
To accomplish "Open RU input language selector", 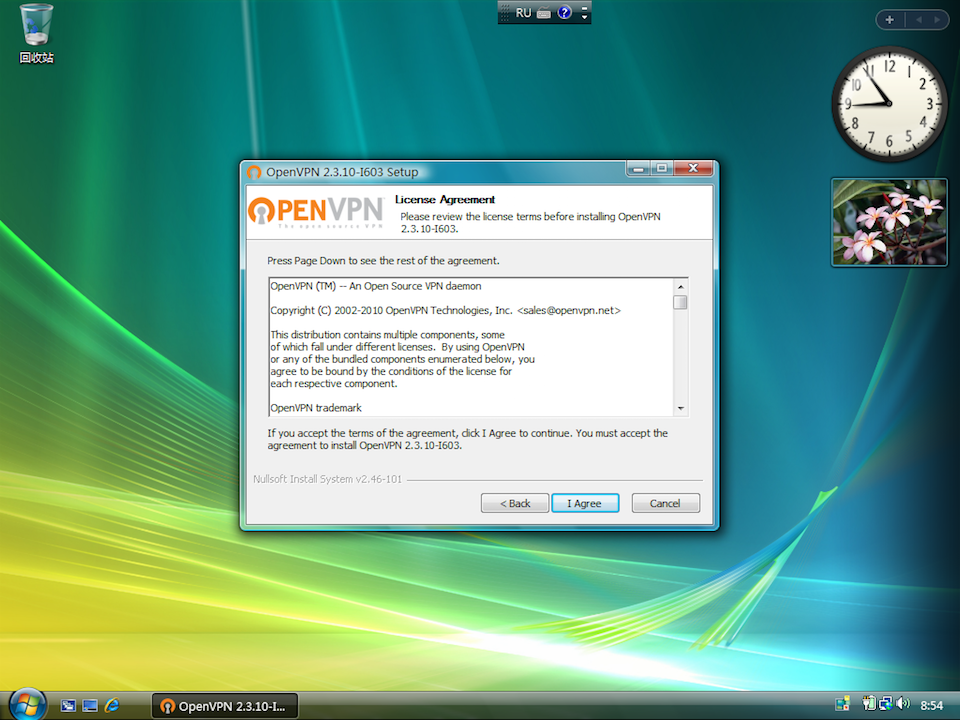I will click(523, 13).
